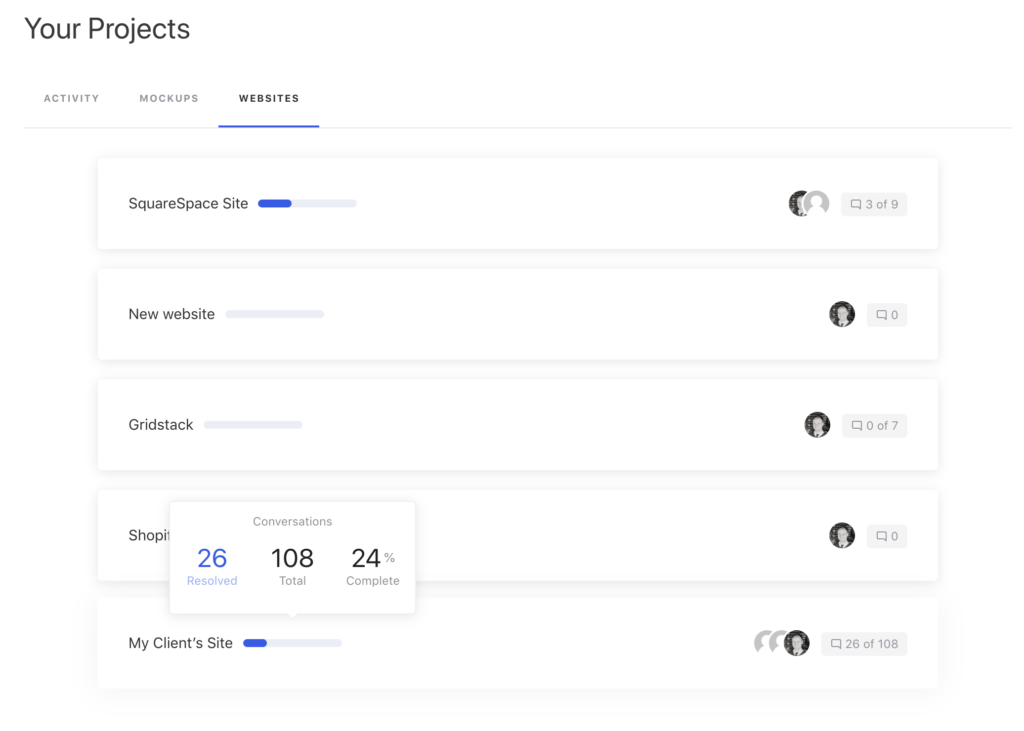The image size is (1024, 731).
Task: Open the 26 of 108 comment badge
Action: 863,643
